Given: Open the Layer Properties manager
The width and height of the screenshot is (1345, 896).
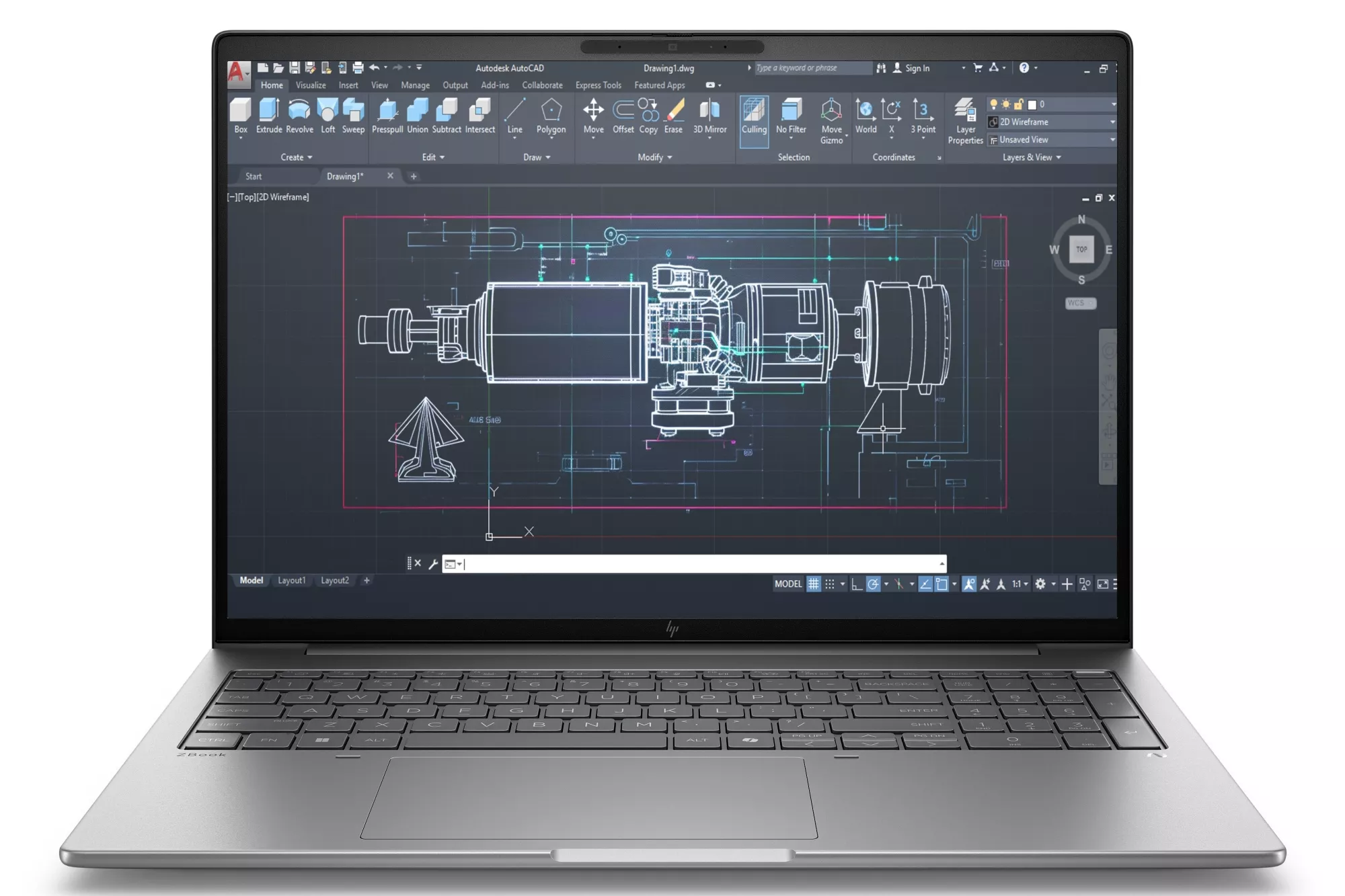Looking at the screenshot, I should (965, 114).
